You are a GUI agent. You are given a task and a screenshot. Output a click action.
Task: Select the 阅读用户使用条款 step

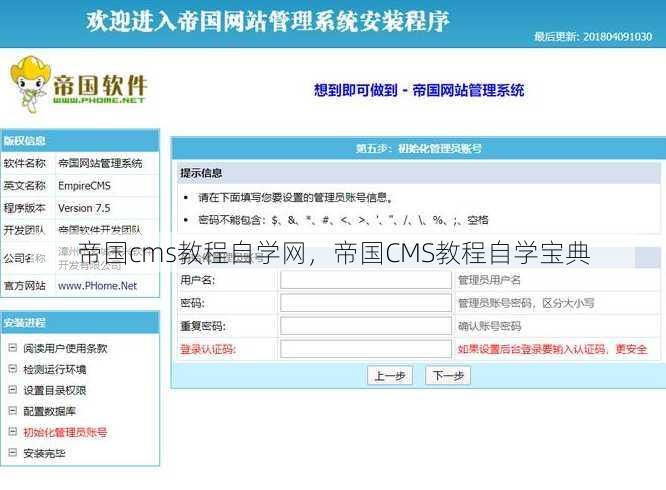[65, 348]
